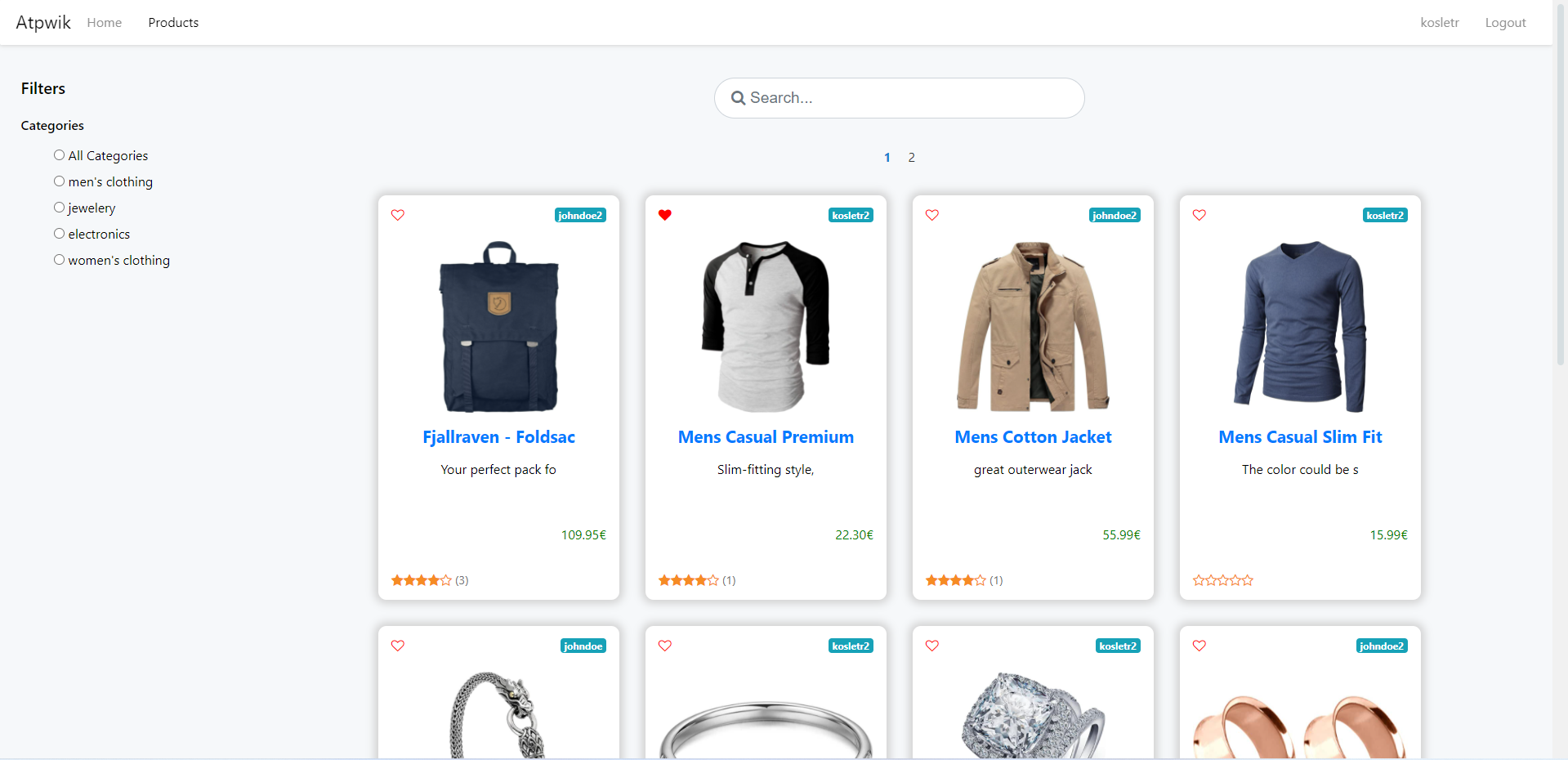Click the 109.95€ price

click(583, 535)
